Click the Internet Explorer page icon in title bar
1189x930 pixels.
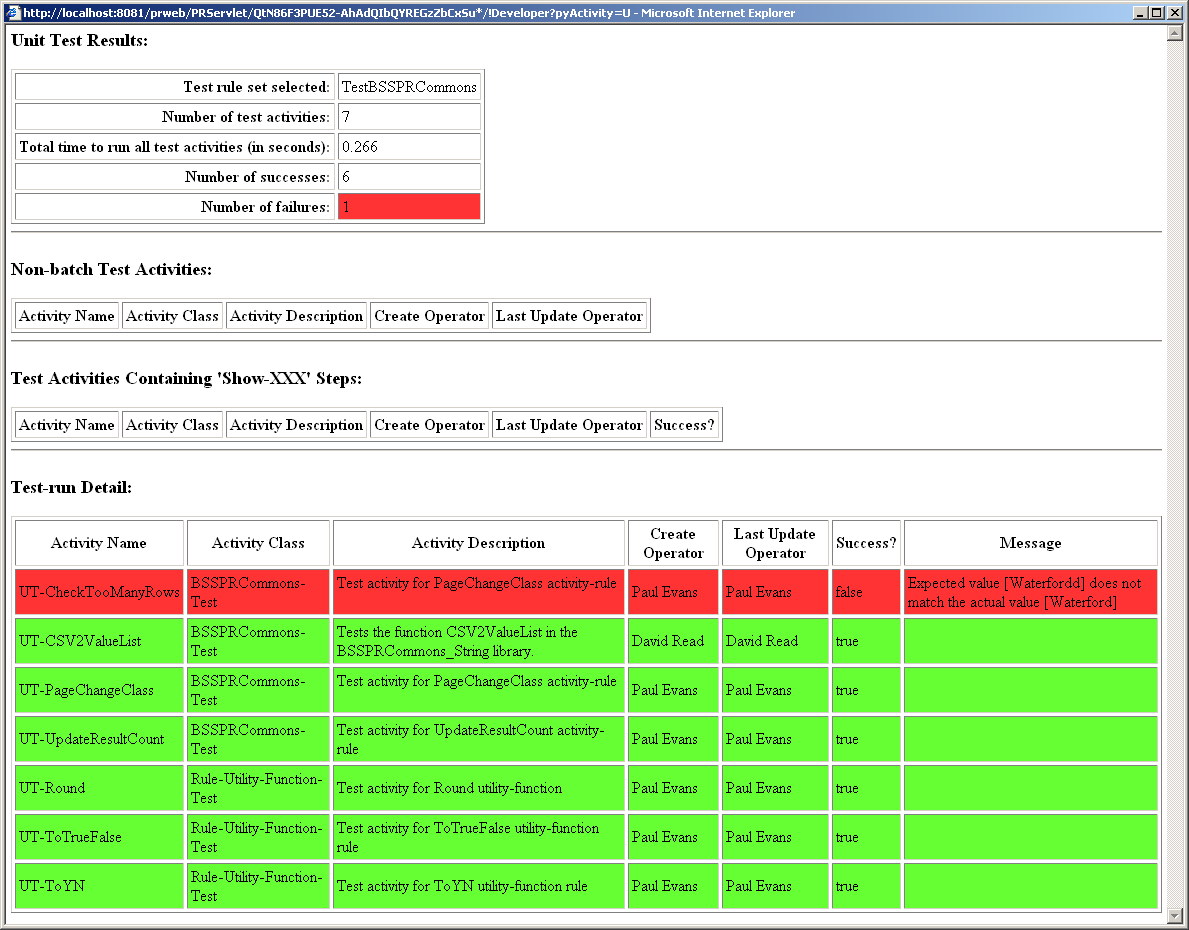(12, 12)
